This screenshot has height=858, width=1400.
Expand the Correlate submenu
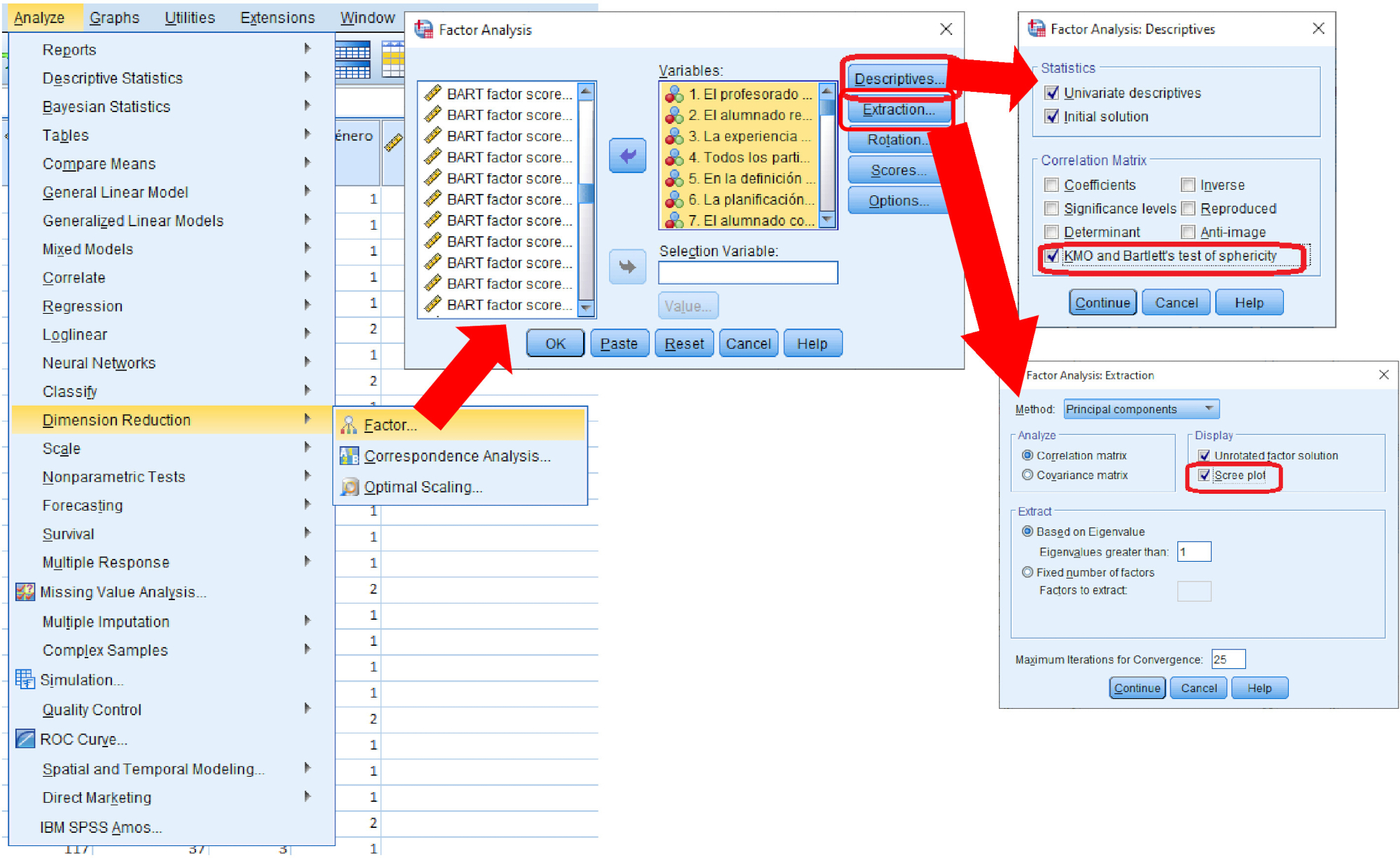coord(172,277)
